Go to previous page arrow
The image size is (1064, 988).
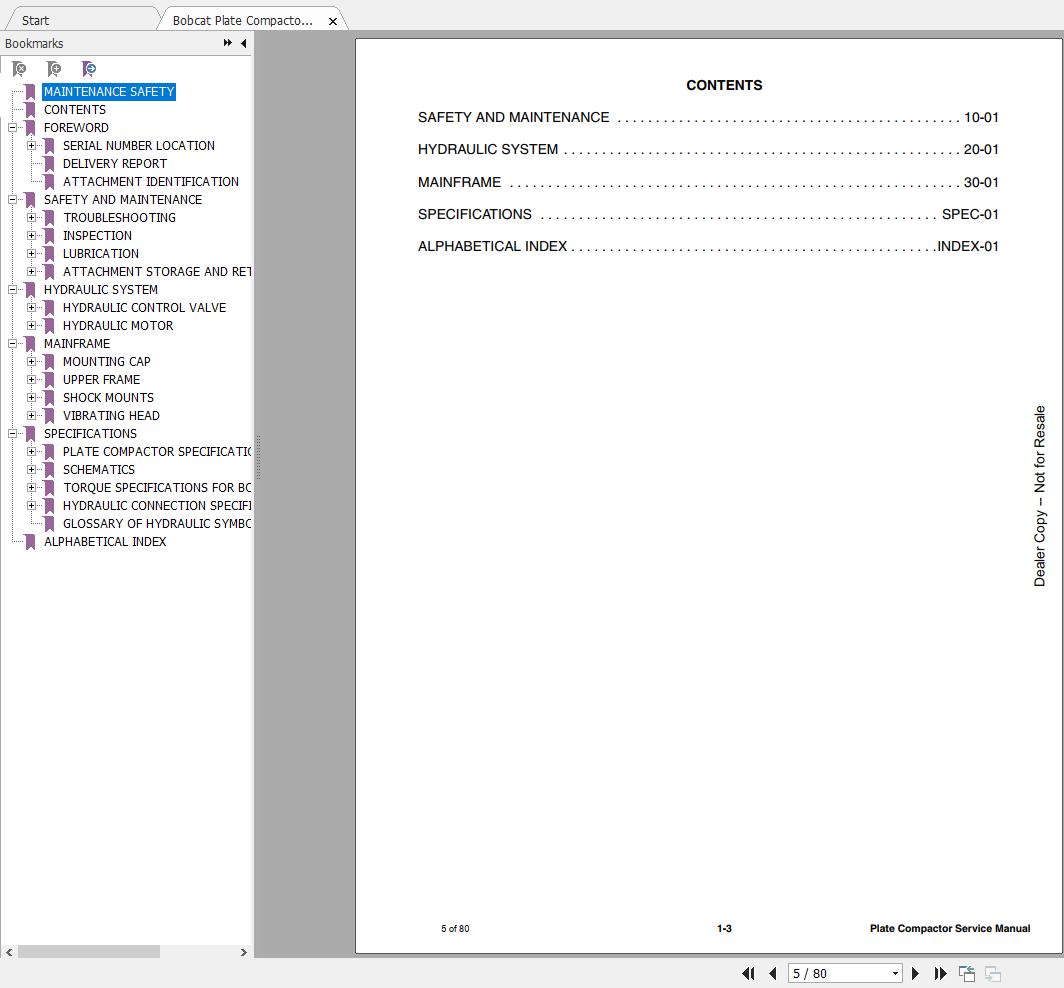pos(772,973)
